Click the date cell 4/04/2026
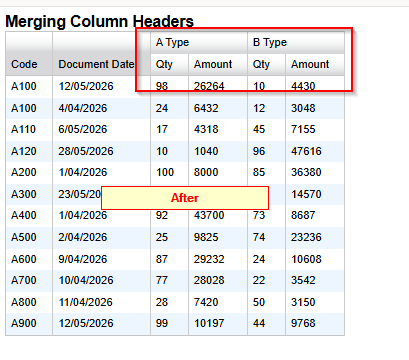This screenshot has height=360, width=409. pos(101,108)
